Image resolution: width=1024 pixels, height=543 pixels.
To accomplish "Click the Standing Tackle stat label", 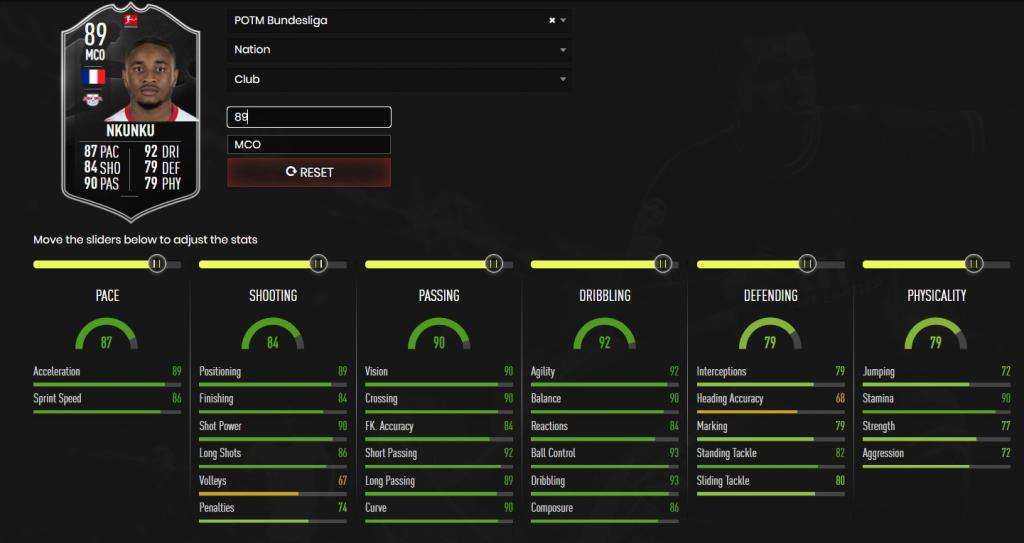I will (727, 453).
